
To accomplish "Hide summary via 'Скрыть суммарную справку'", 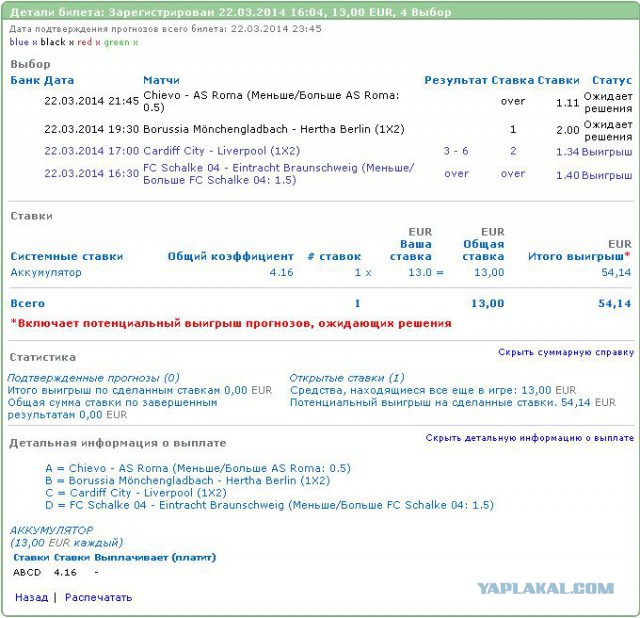I will coord(566,353).
